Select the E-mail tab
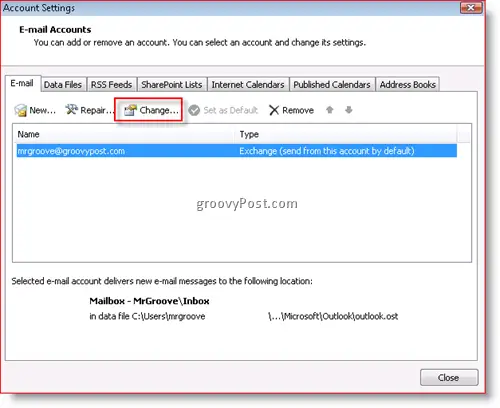This screenshot has height=408, width=500. pos(22,83)
